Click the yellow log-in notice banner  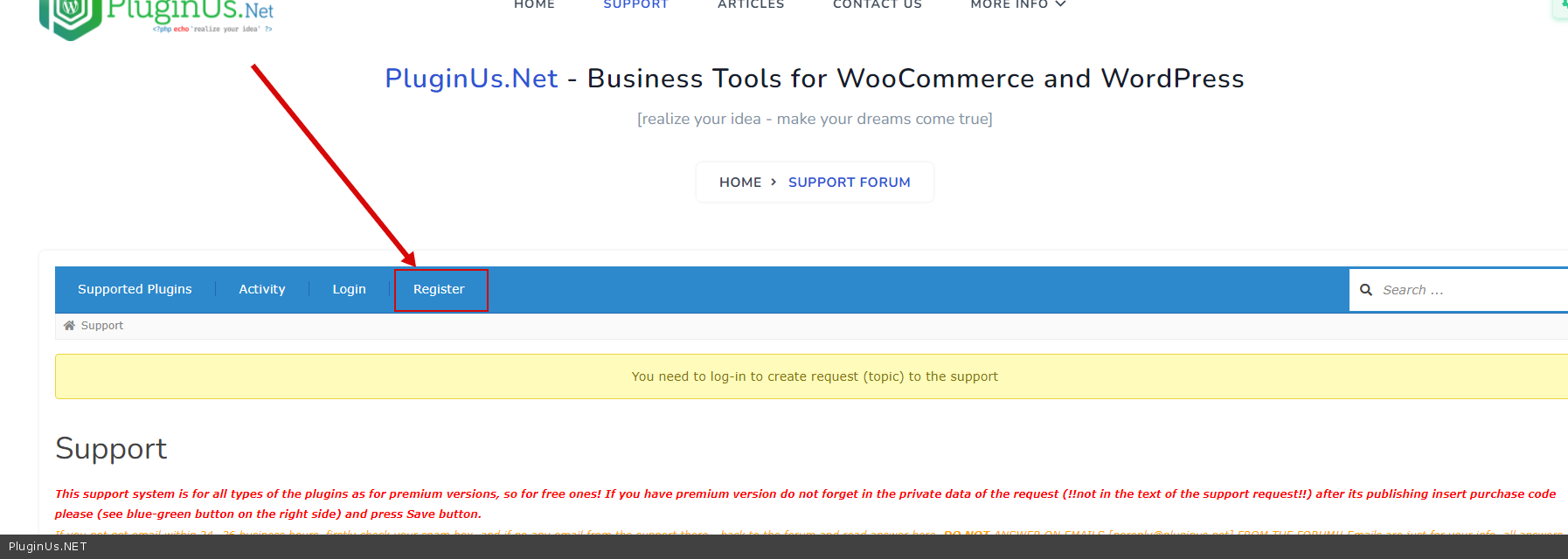(813, 376)
